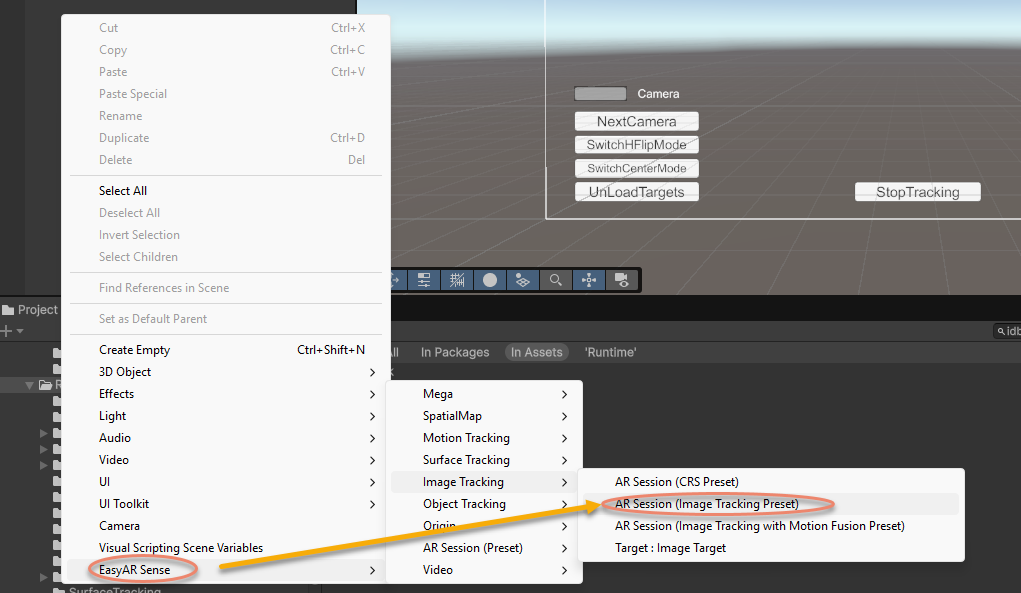1021x593 pixels.
Task: Click the plus add-asset icon
Action: coord(7,331)
